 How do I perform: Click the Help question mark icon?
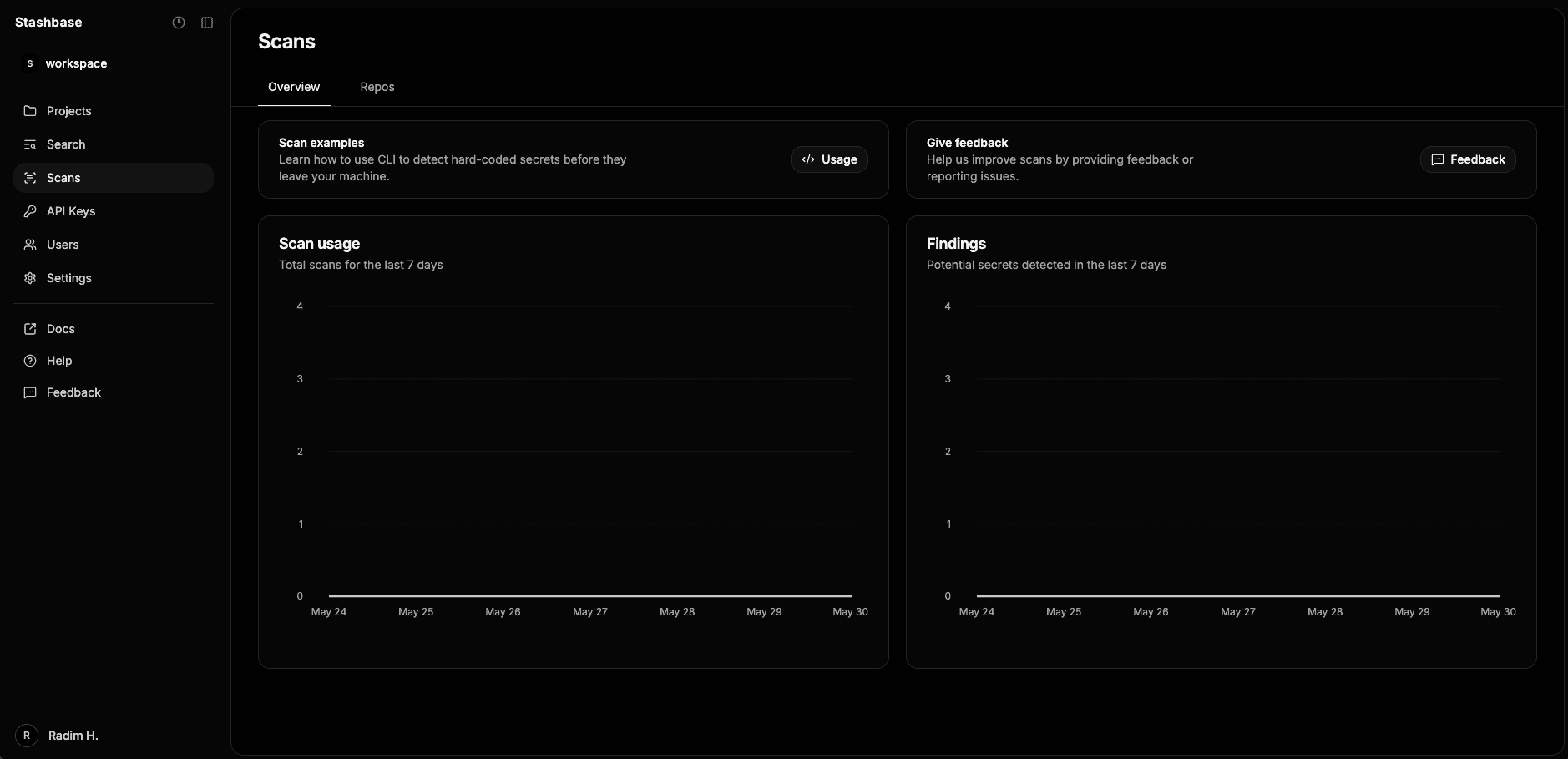pyautogui.click(x=30, y=361)
